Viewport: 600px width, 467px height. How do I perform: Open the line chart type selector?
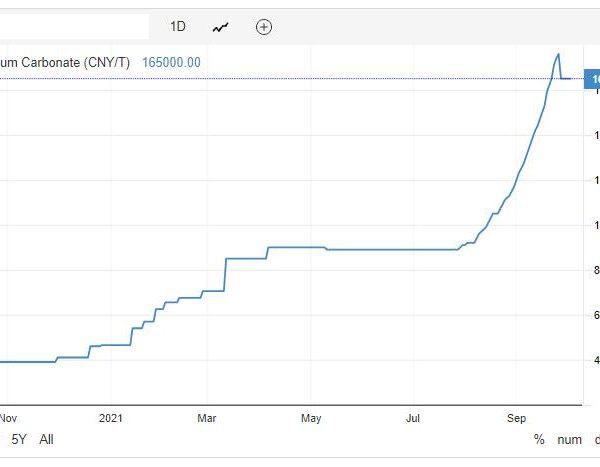point(221,27)
